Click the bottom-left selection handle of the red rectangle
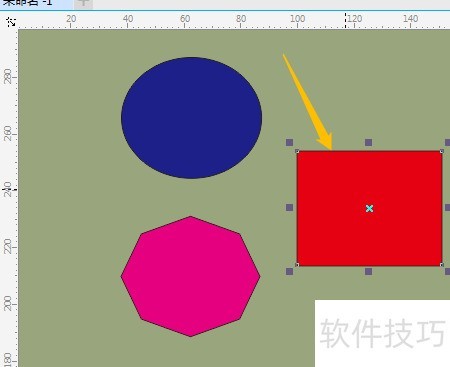The width and height of the screenshot is (450, 367). 289,271
